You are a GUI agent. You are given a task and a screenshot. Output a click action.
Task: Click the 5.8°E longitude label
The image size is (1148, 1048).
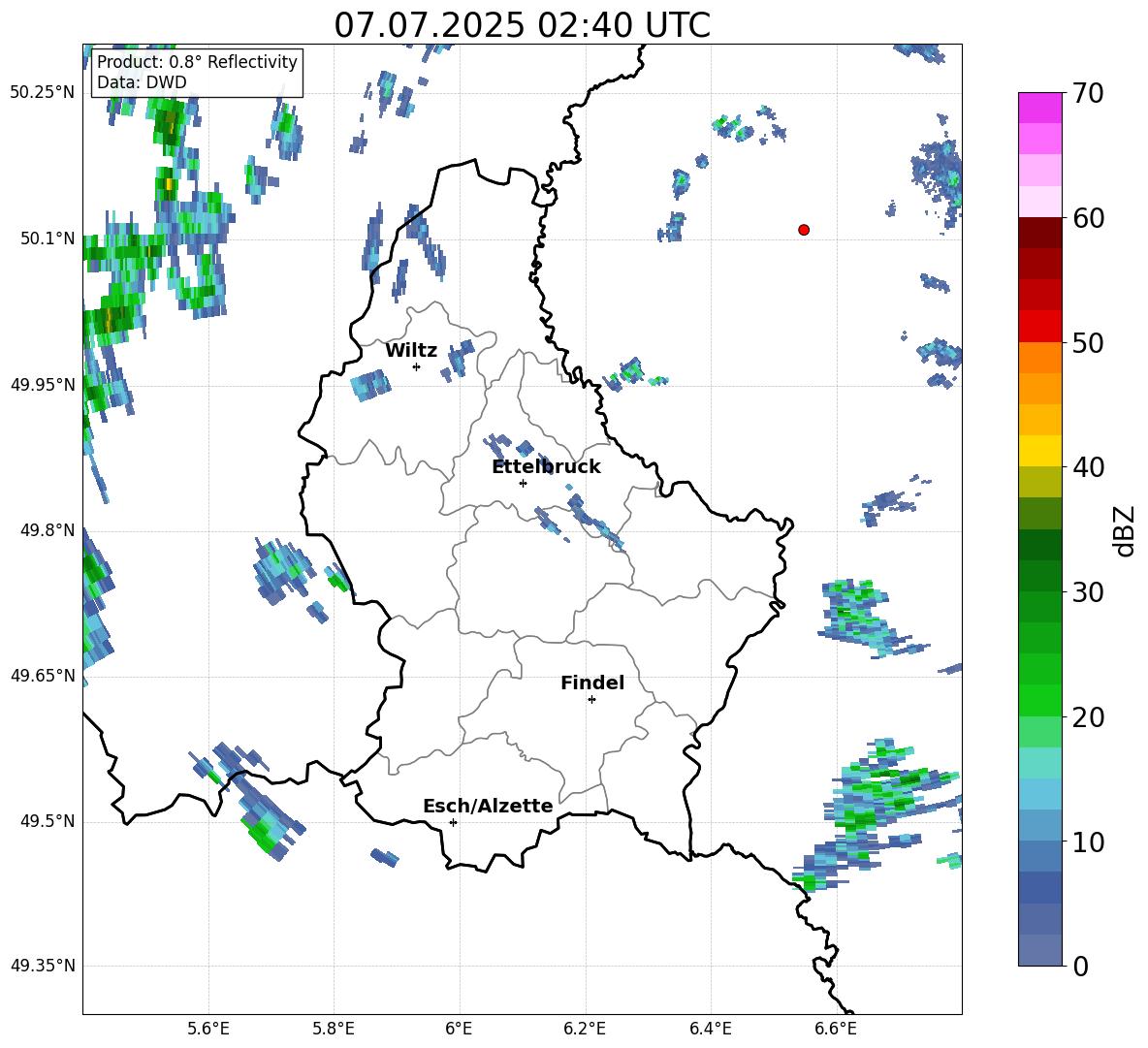(x=334, y=1029)
